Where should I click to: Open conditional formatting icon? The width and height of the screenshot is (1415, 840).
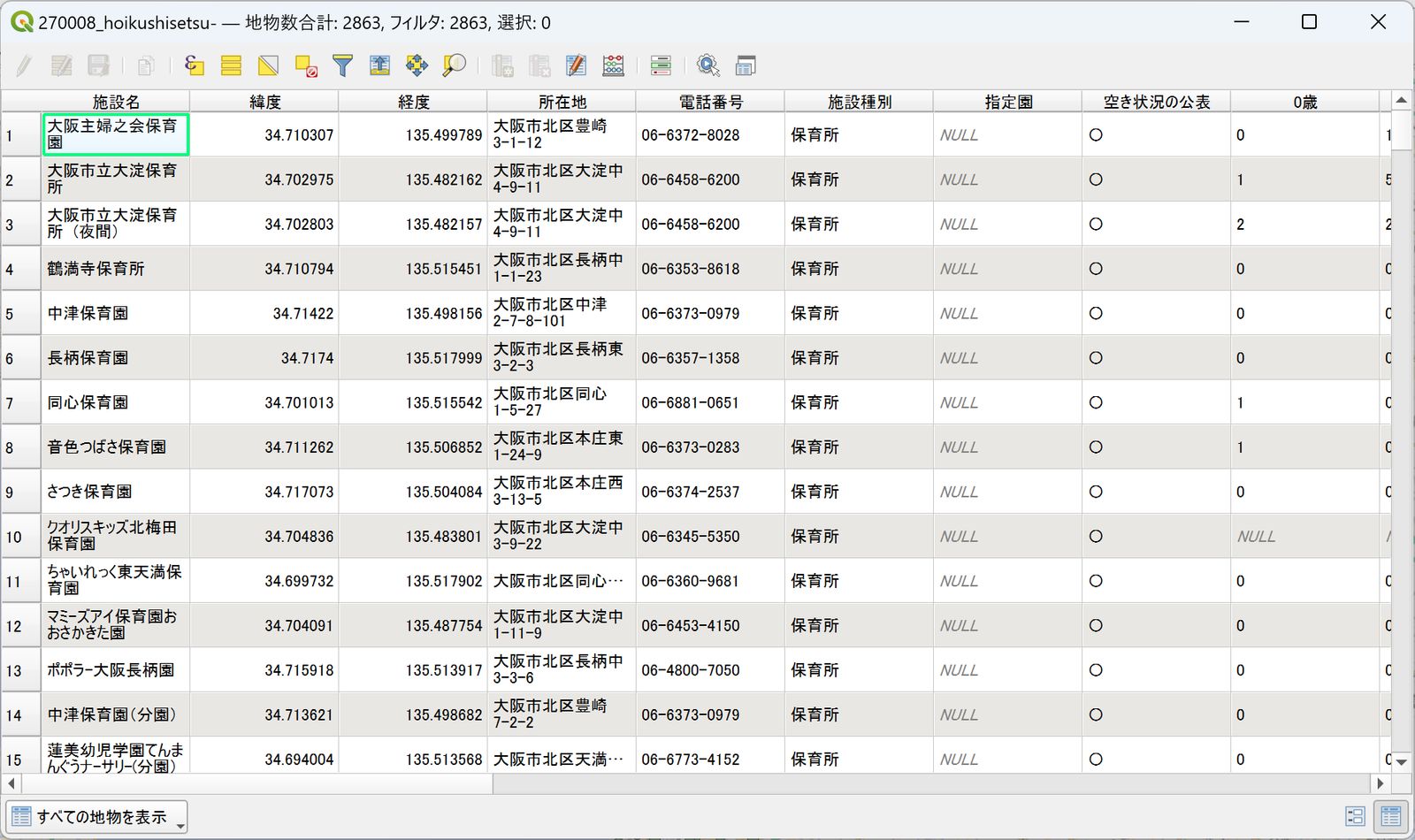click(x=661, y=65)
